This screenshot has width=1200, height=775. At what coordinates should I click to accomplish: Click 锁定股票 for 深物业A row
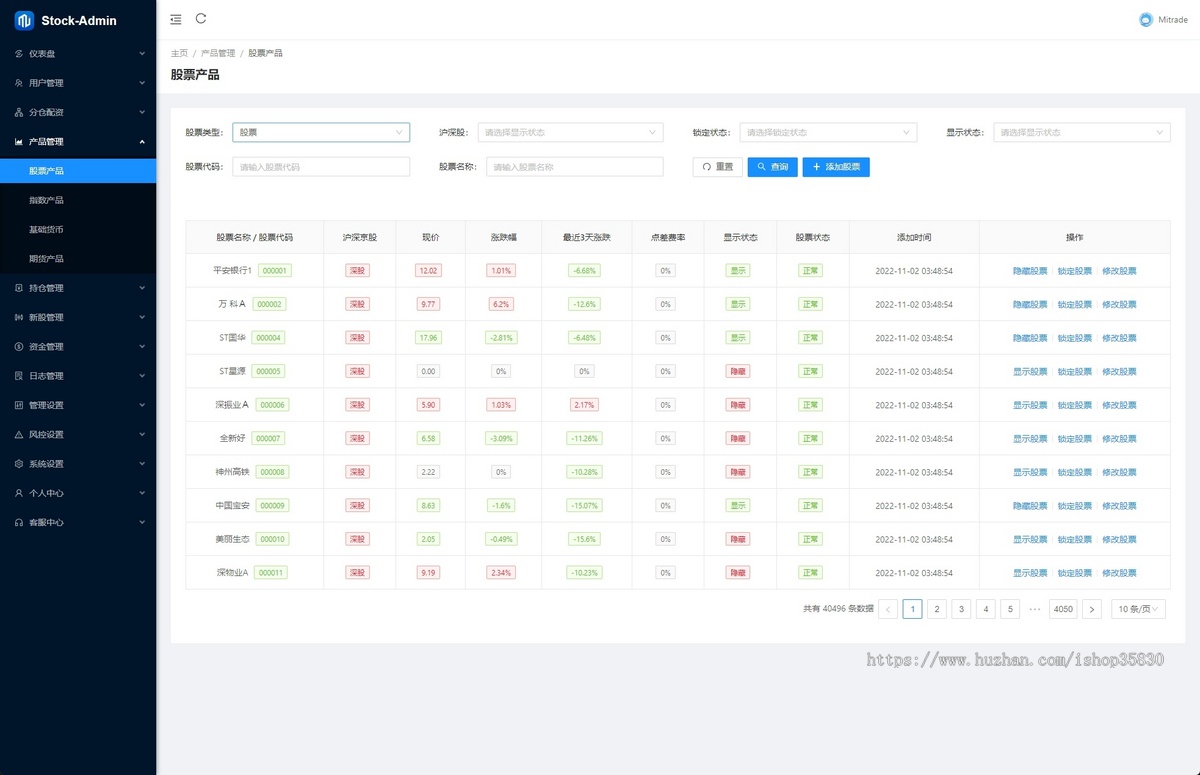tap(1075, 573)
